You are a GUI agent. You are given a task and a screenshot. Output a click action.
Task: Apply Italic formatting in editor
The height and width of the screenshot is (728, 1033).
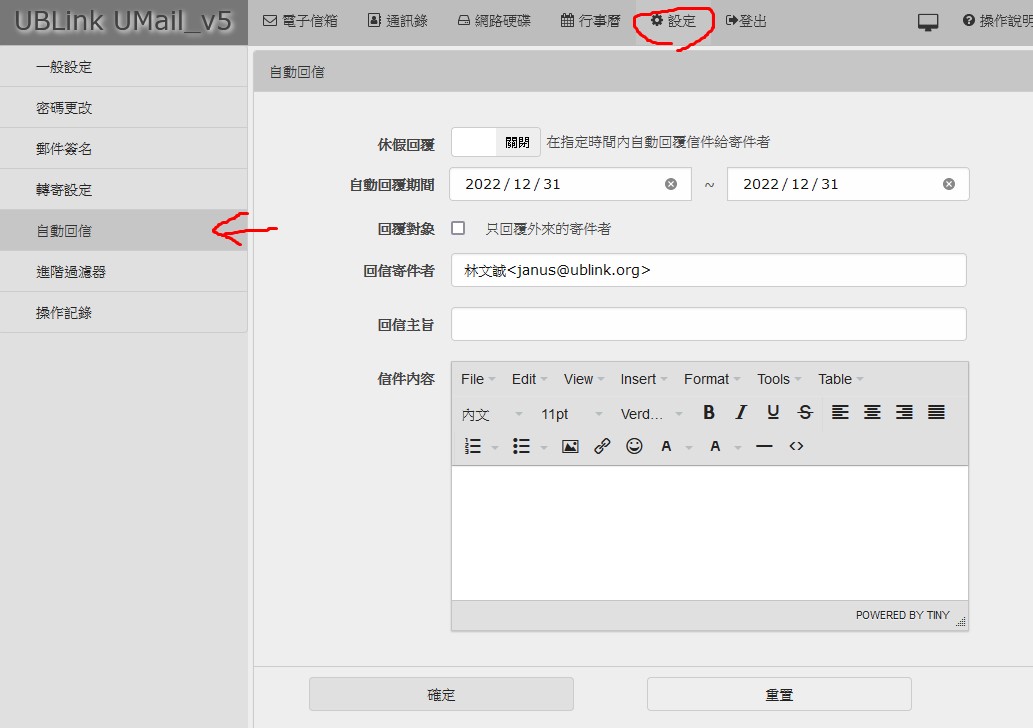coord(741,412)
